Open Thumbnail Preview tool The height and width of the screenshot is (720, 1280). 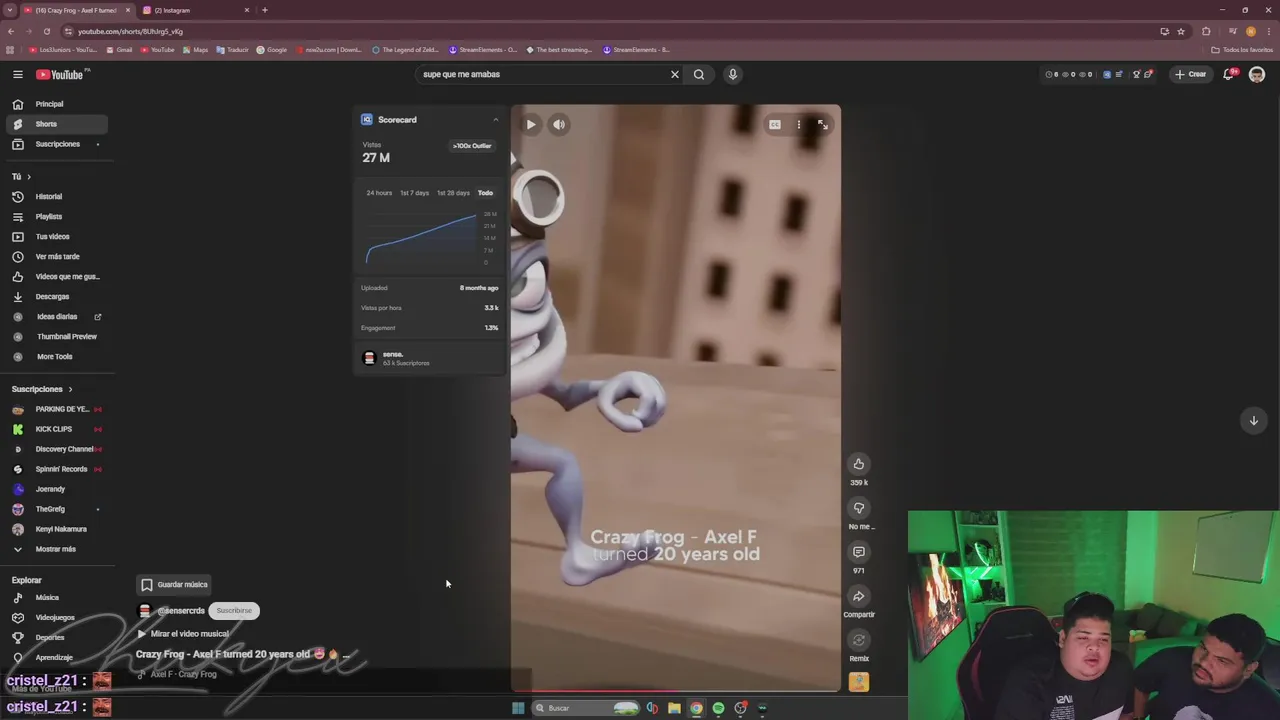[56, 337]
